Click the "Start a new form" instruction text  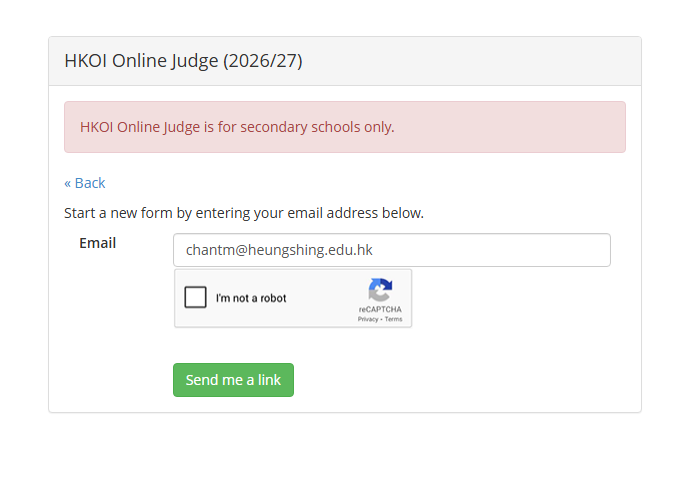click(244, 213)
